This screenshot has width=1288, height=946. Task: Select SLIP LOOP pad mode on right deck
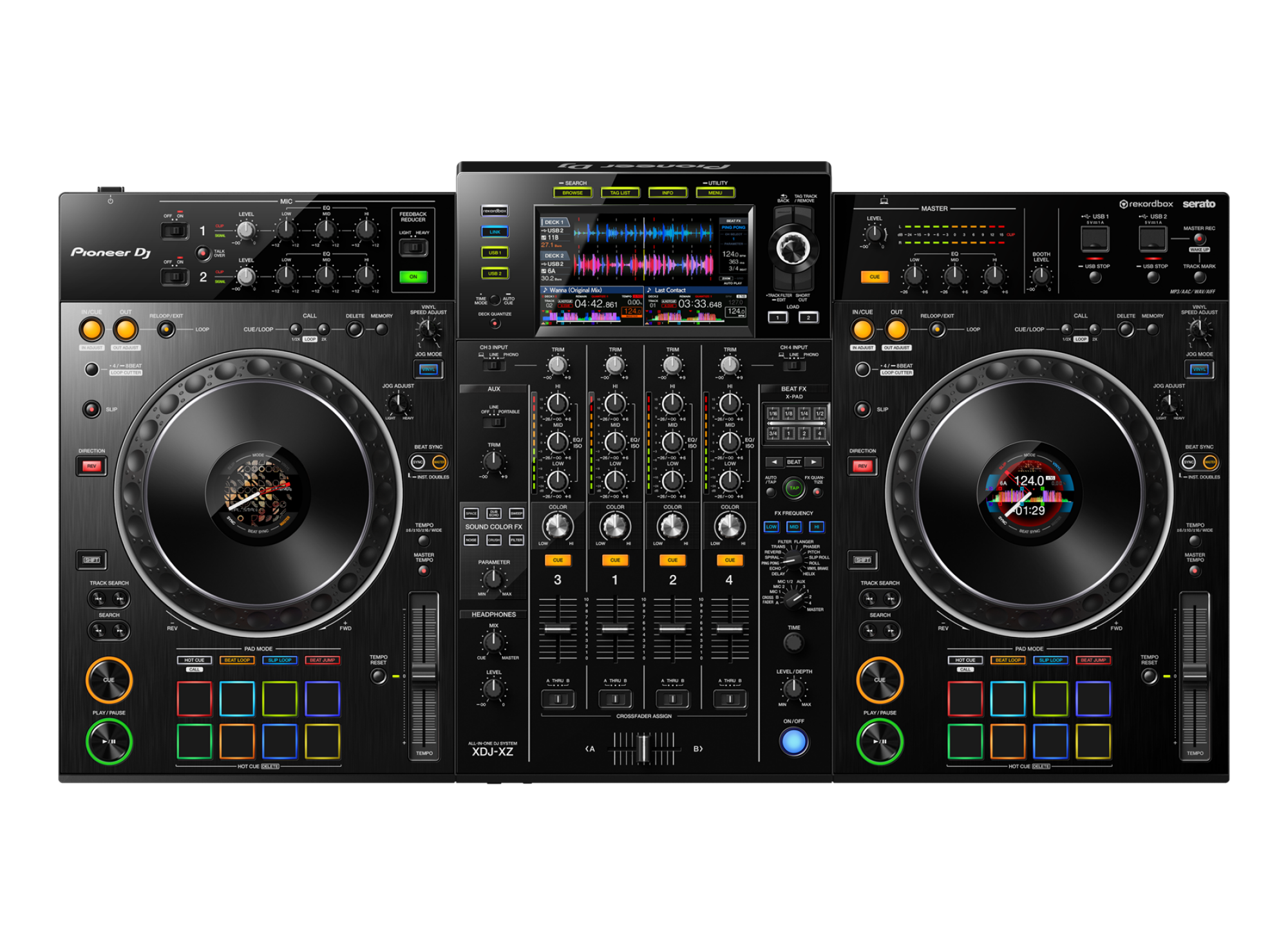(1052, 660)
